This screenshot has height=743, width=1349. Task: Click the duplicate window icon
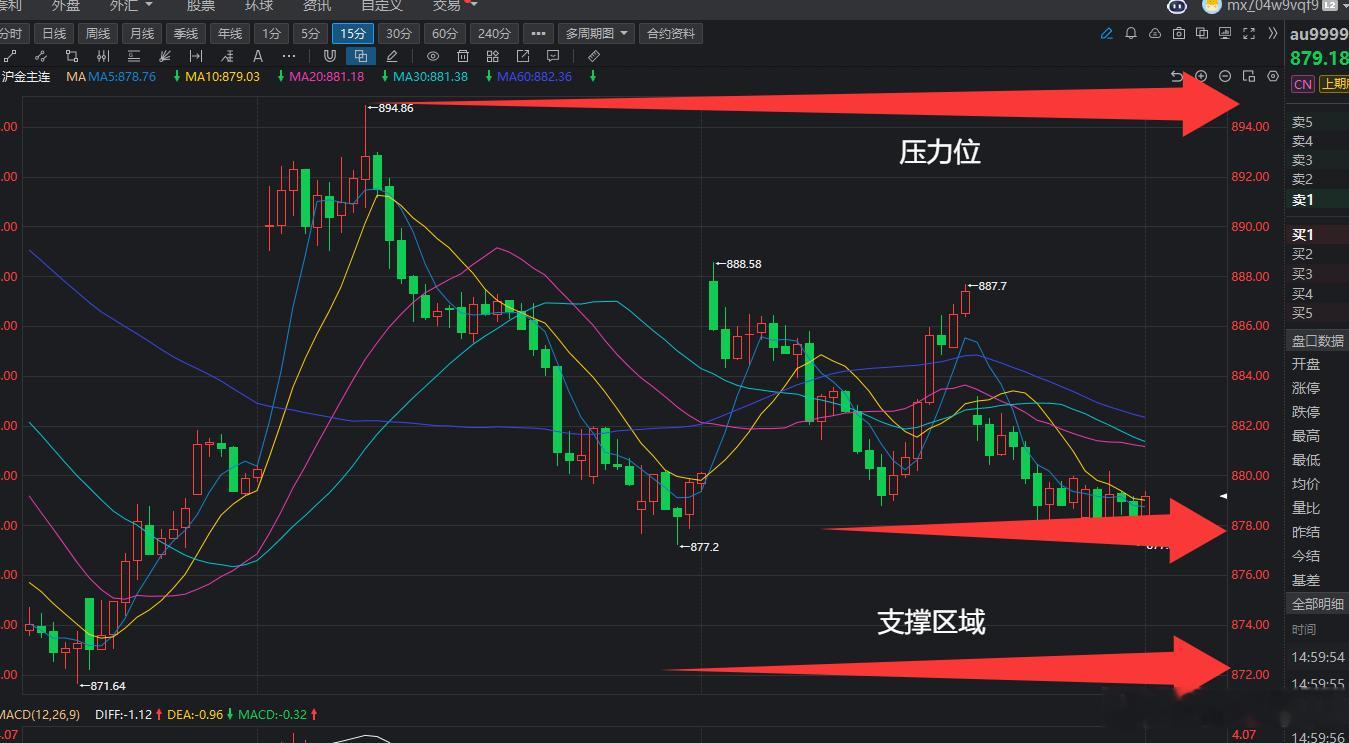coord(1202,33)
